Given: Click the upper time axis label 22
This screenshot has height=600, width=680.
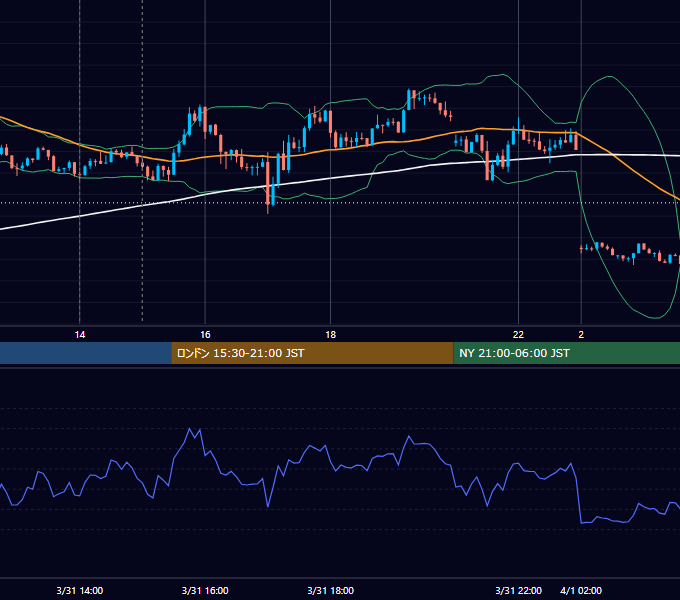Looking at the screenshot, I should pos(518,335).
